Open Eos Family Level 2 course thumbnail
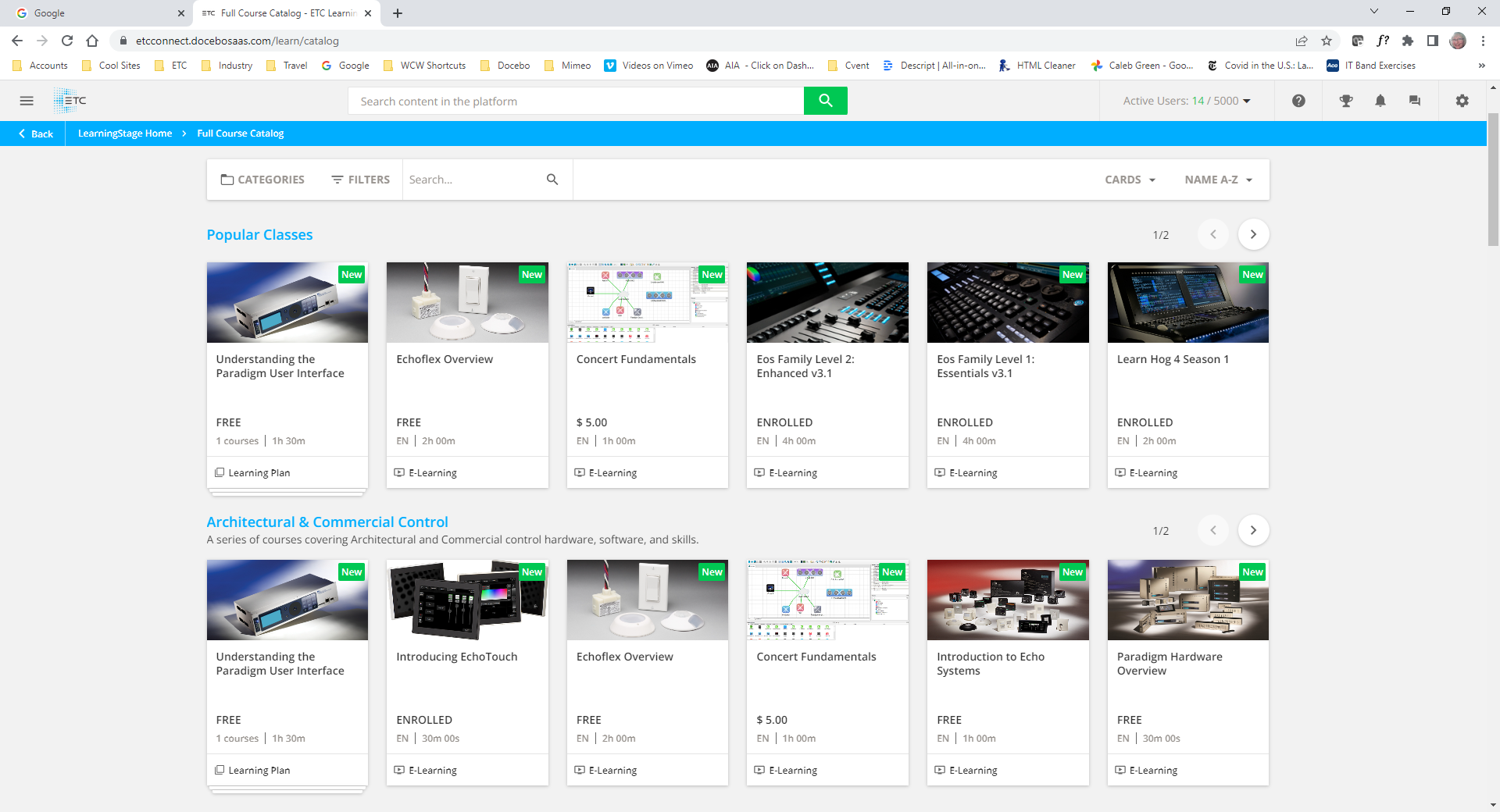 (x=827, y=302)
